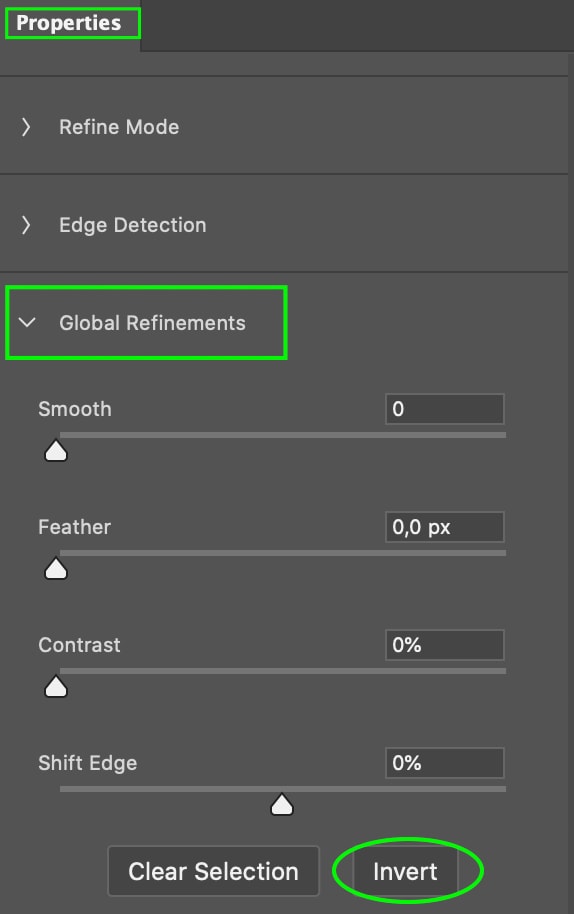Click the Contrast slider handle
This screenshot has width=574, height=914.
(x=56, y=687)
